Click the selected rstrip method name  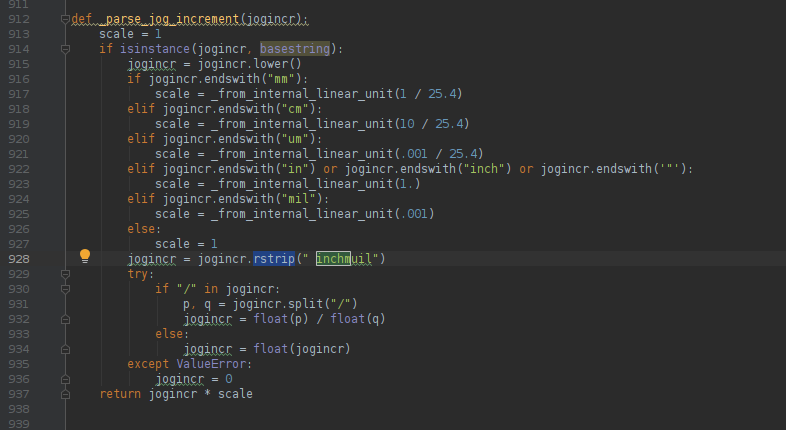point(274,259)
